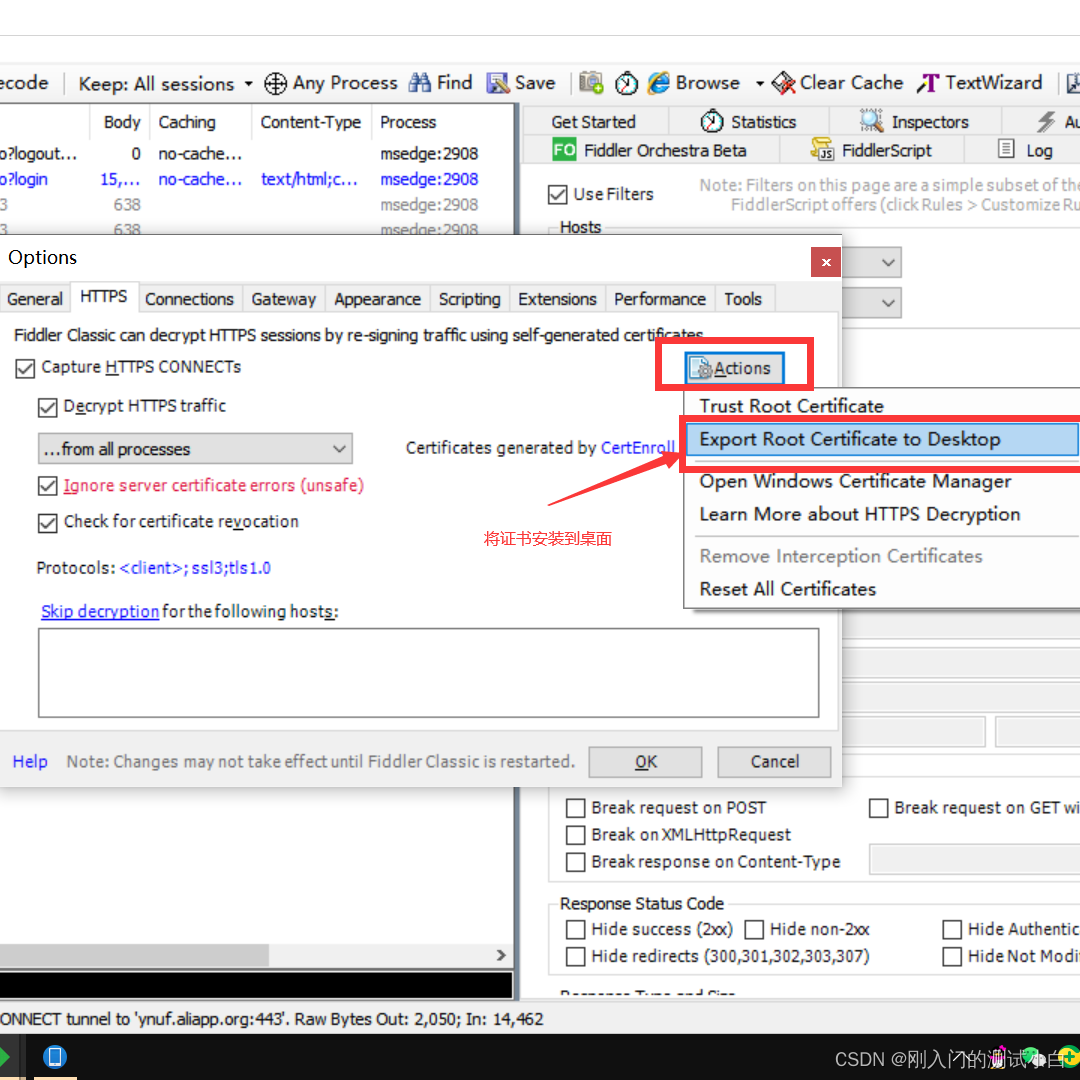The width and height of the screenshot is (1080, 1080).
Task: Click the Protocols client;ssl3;tls1.0 link
Action: pos(195,568)
